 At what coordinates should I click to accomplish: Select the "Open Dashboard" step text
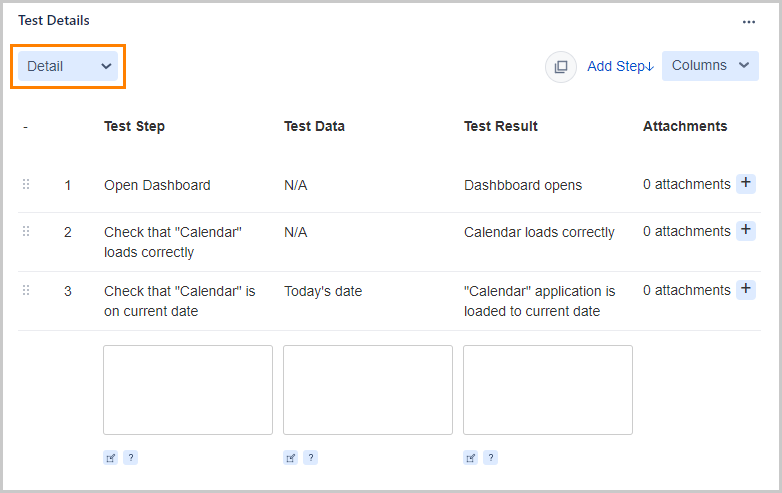point(157,185)
